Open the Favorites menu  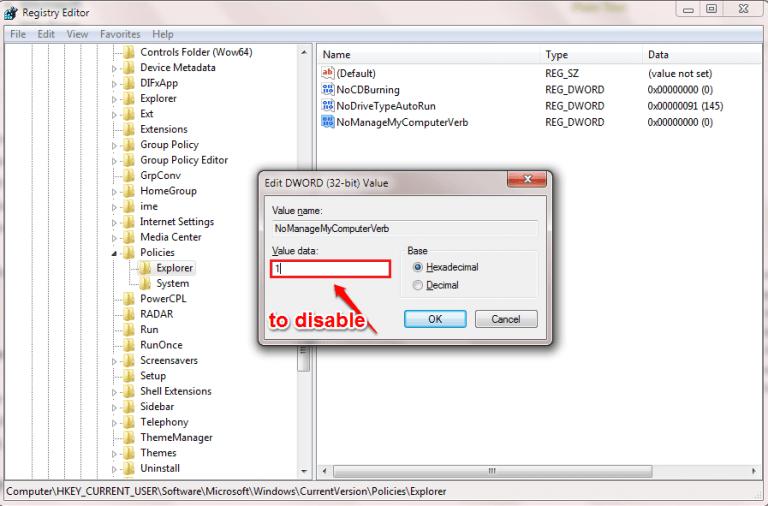point(120,34)
